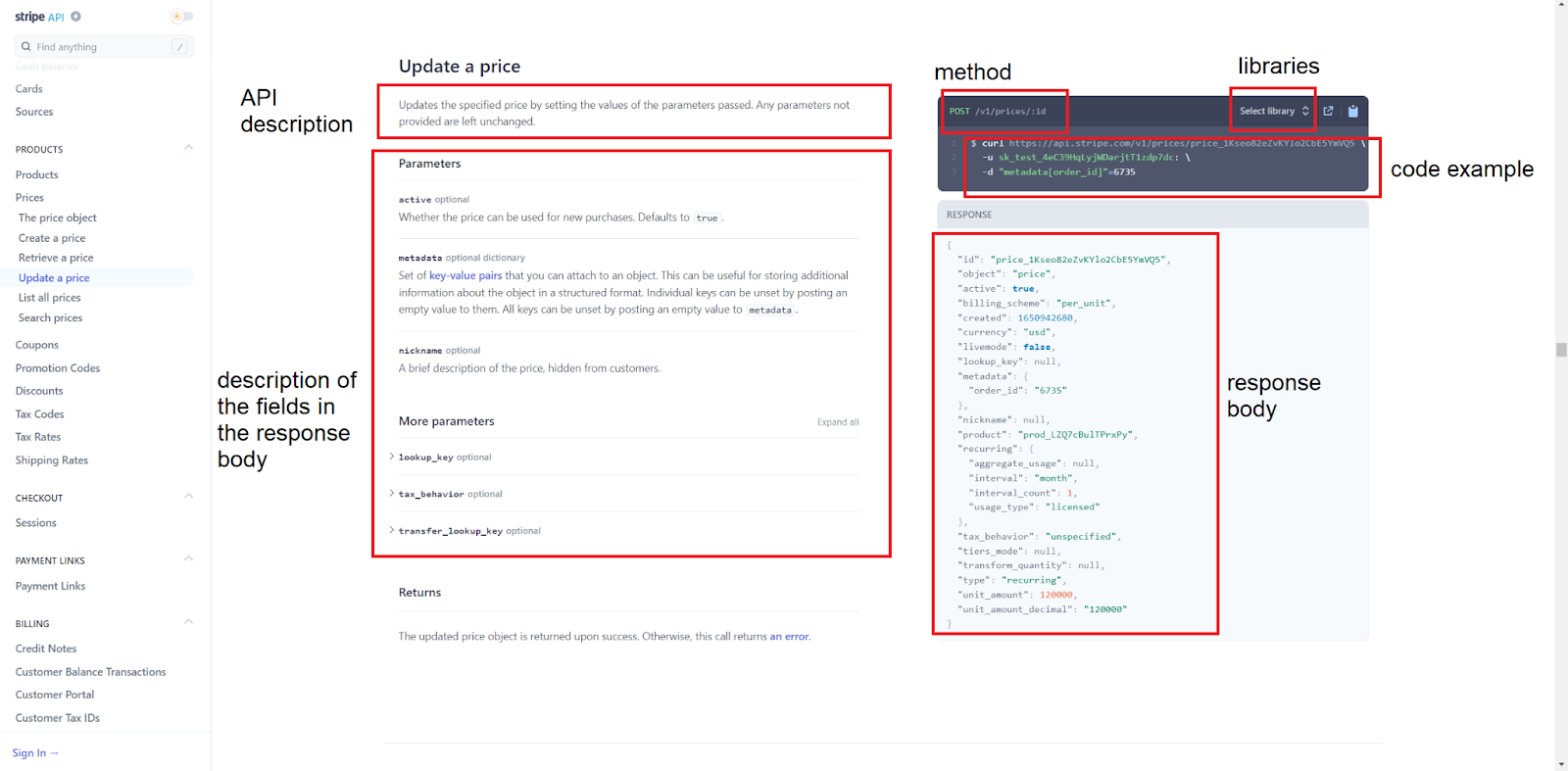Open the 'an error' link
Screen dimensions: 1568x771
tap(789, 637)
